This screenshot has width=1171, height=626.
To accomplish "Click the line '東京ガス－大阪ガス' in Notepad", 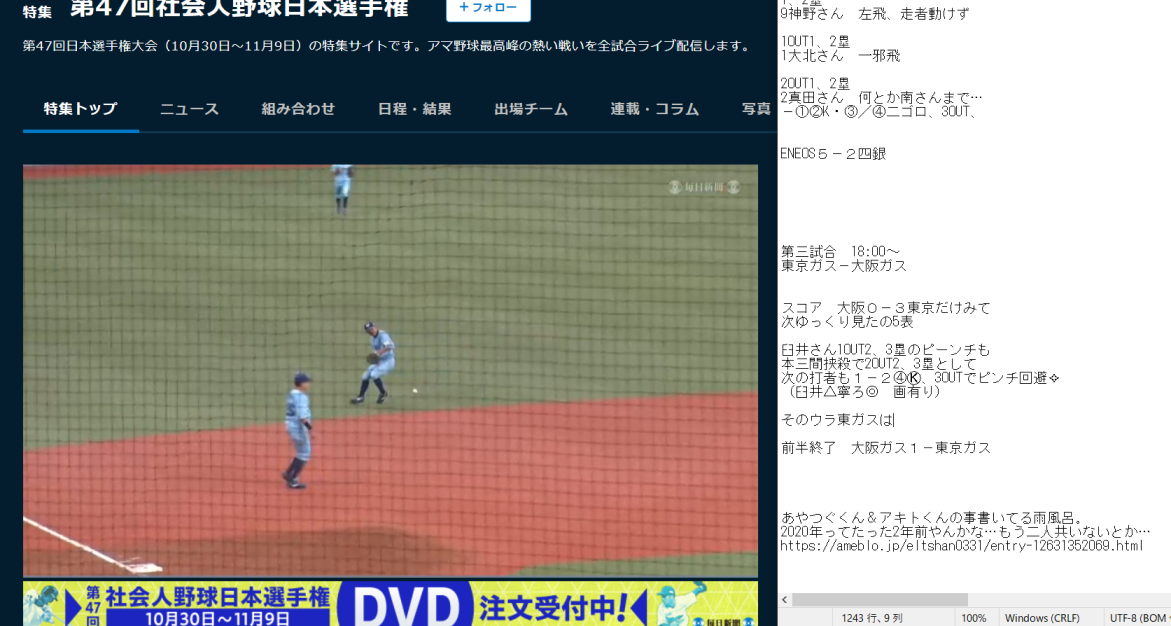I will click(844, 265).
